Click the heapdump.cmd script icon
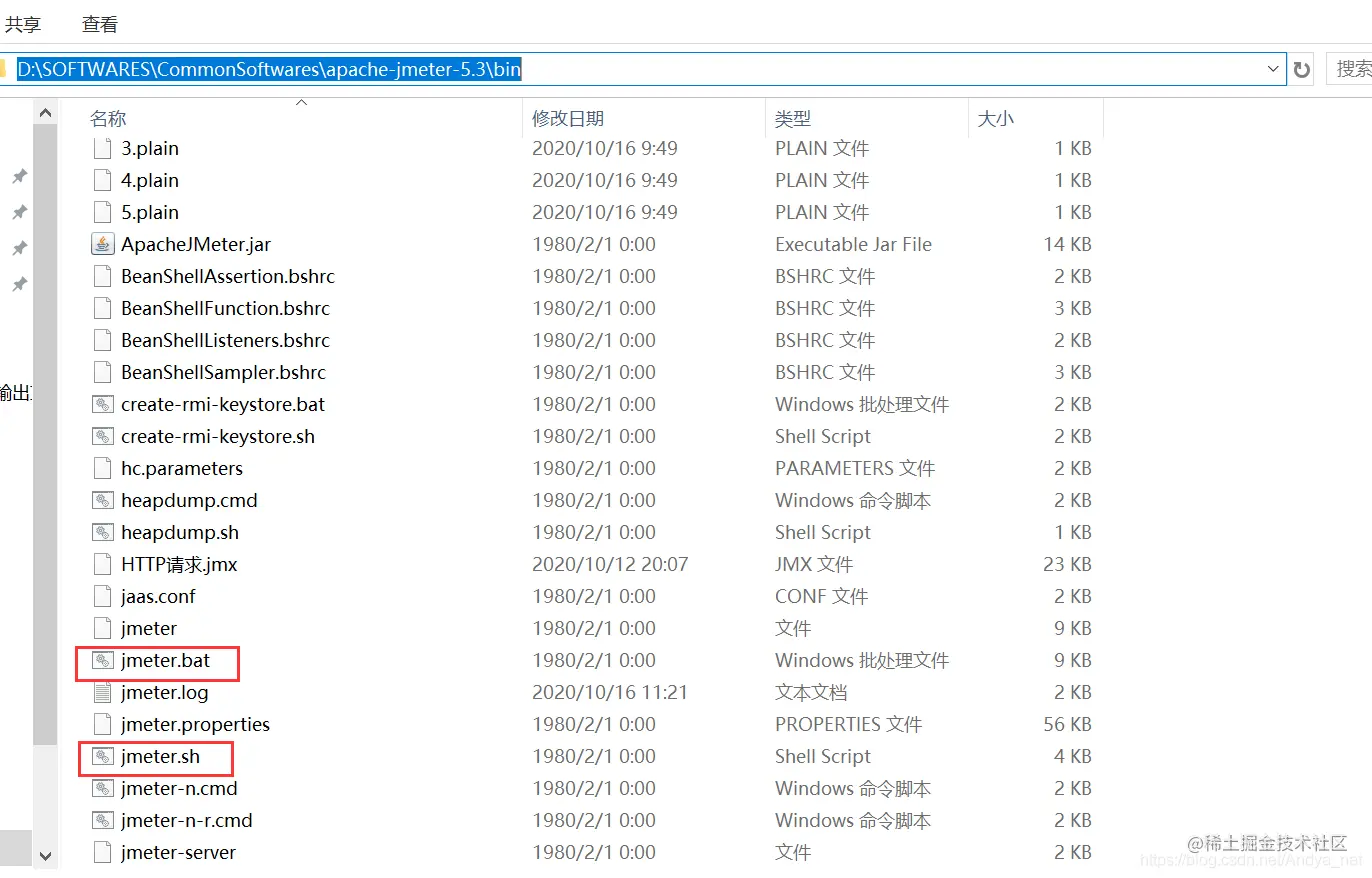 click(102, 500)
